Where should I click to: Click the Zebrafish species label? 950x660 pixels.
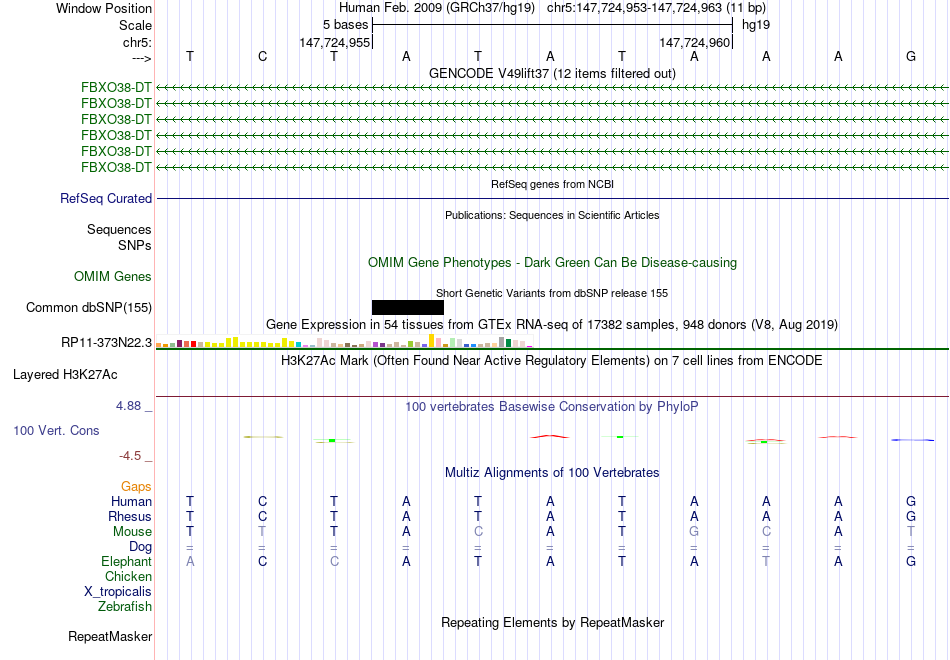[x=125, y=606]
